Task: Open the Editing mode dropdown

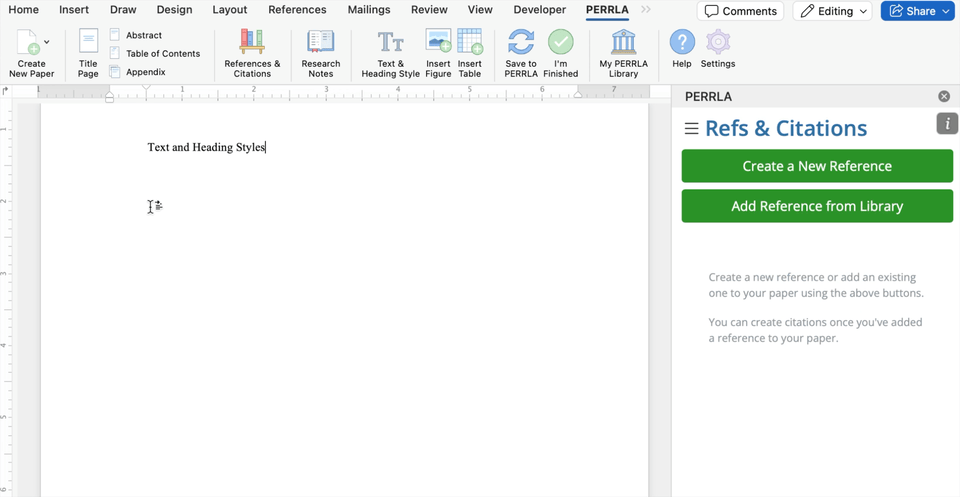Action: point(833,11)
